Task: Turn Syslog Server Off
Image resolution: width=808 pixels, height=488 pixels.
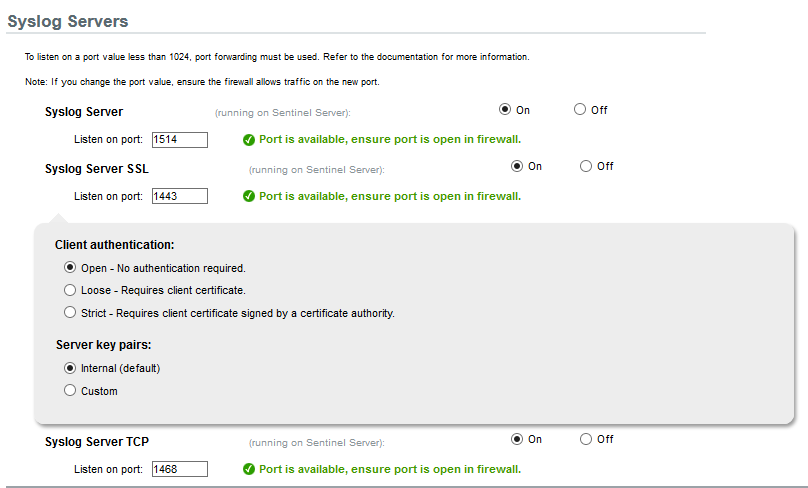Action: (x=580, y=110)
